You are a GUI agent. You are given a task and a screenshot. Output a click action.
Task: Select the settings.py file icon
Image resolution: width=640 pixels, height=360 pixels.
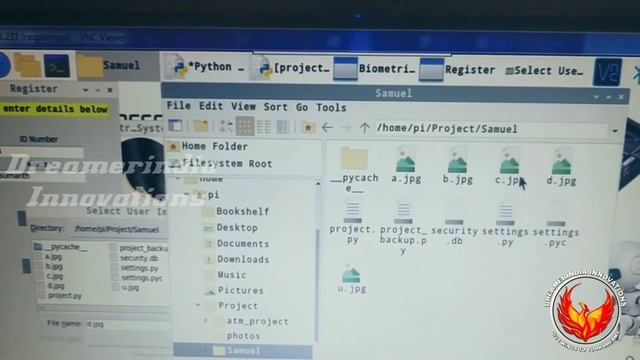tap(505, 225)
